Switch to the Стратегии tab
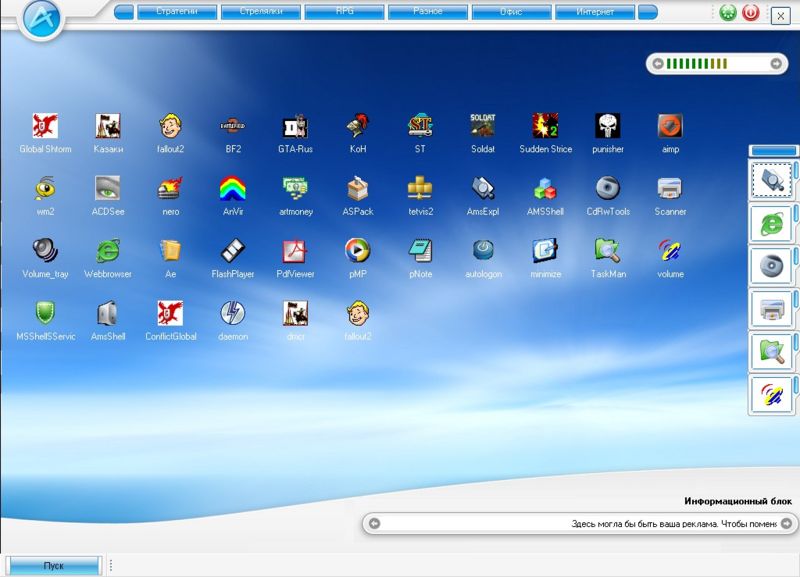The image size is (800, 577). pyautogui.click(x=177, y=12)
